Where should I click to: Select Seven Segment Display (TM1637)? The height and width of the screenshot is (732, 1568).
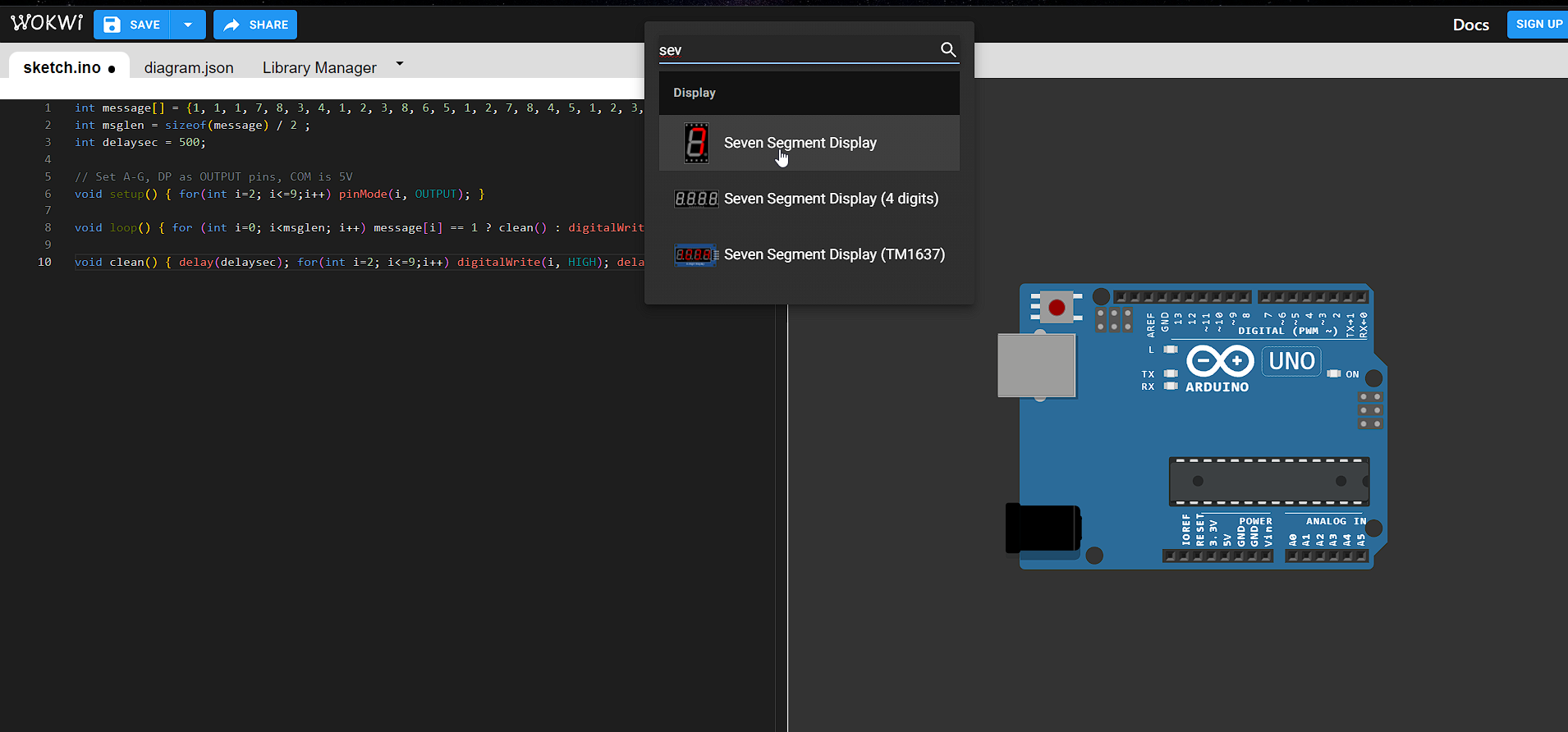coord(834,254)
